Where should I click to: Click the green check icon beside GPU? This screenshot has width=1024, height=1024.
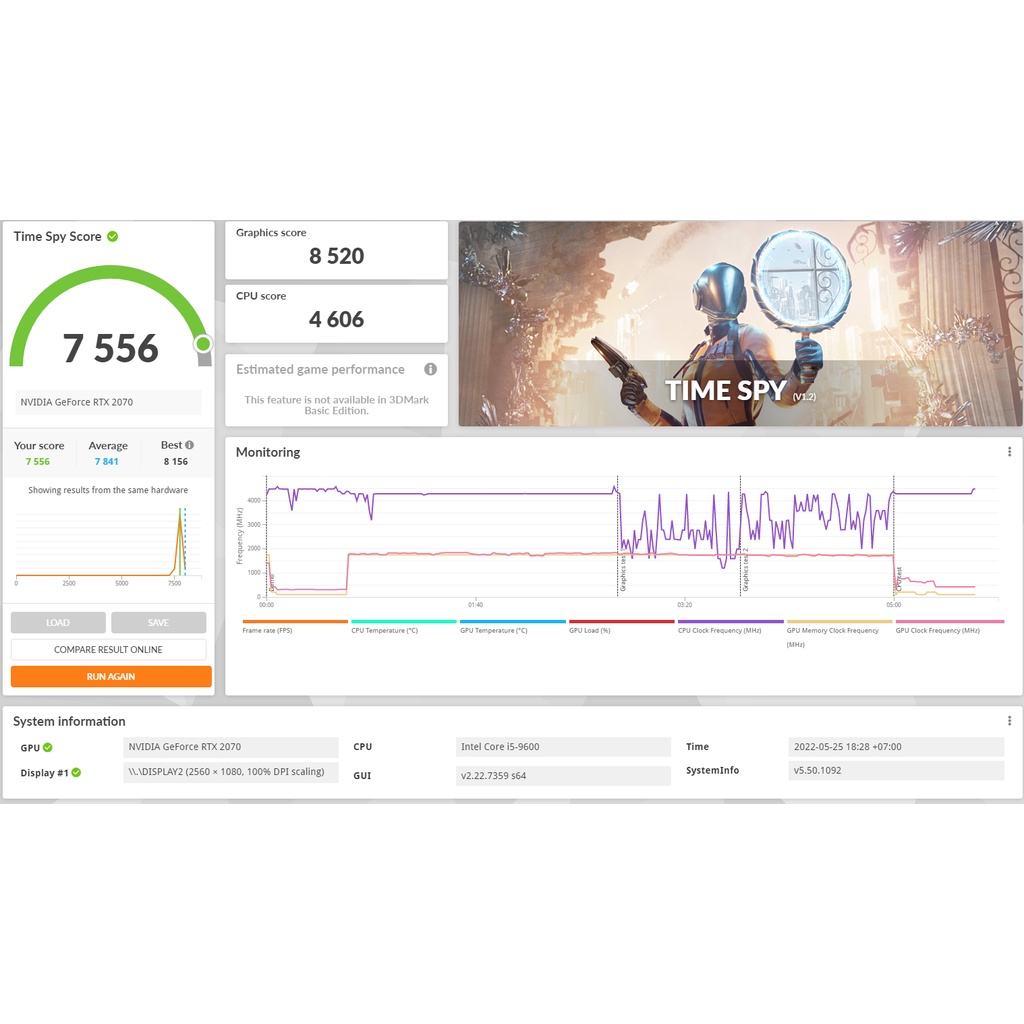pyautogui.click(x=48, y=747)
